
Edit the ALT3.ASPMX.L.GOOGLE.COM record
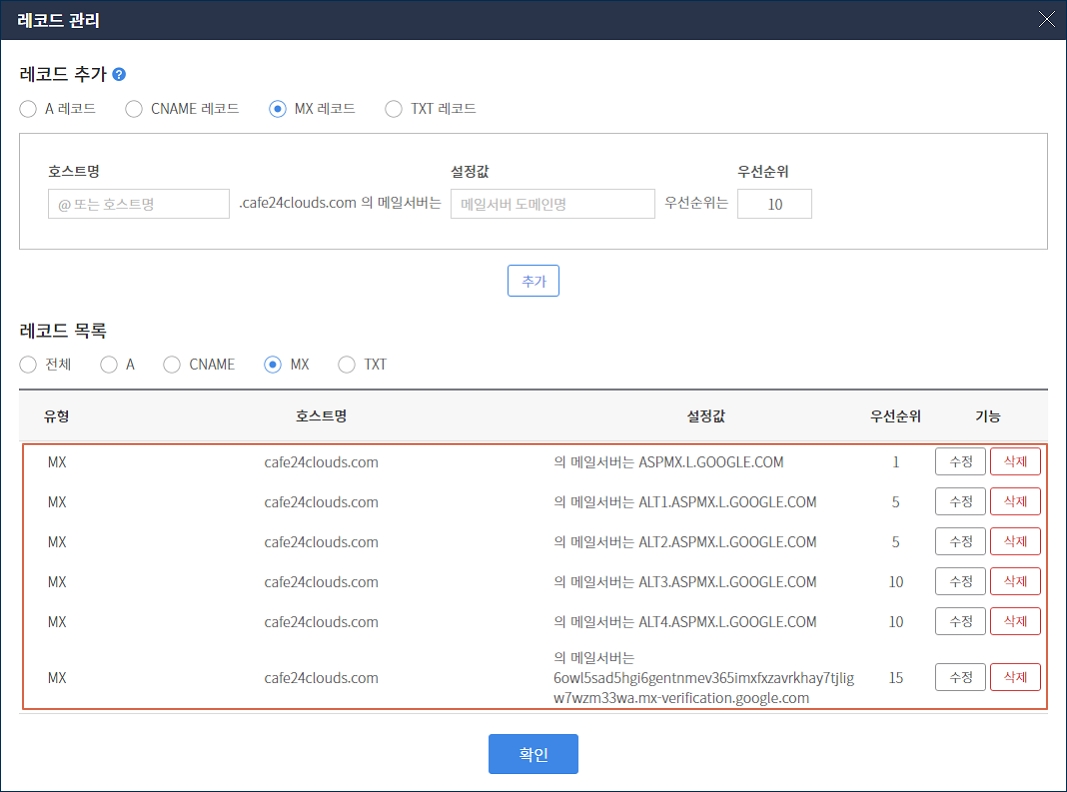(960, 582)
